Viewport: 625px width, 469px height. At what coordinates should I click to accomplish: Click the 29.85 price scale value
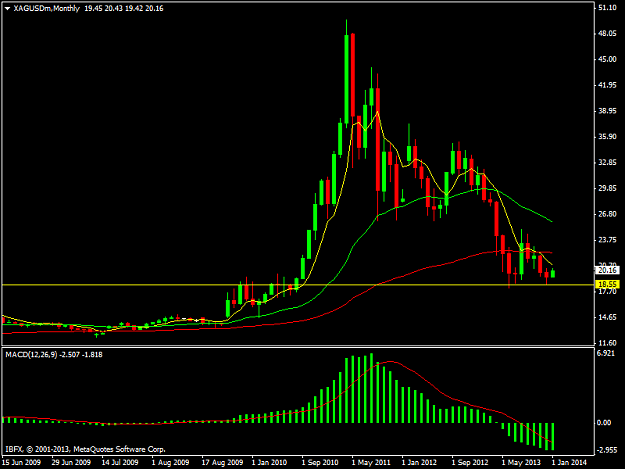coord(607,188)
